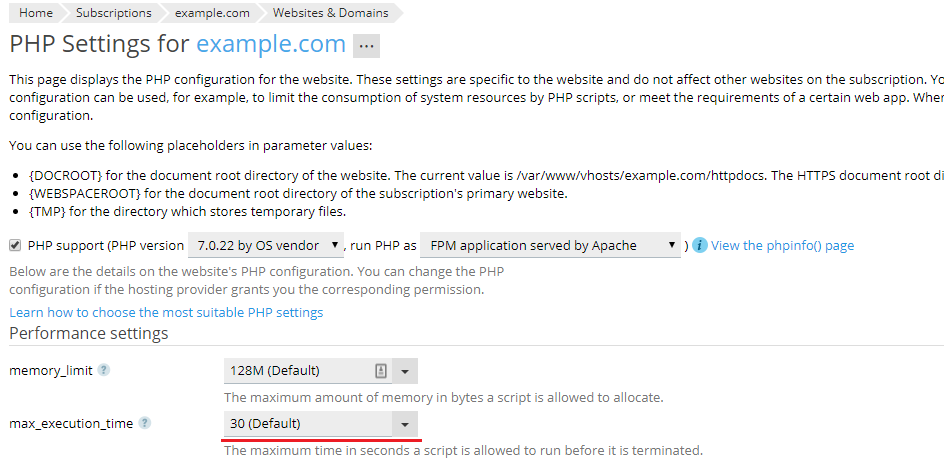944x463 pixels.
Task: Click the blue info icon beside phpinfo link
Action: click(x=700, y=245)
